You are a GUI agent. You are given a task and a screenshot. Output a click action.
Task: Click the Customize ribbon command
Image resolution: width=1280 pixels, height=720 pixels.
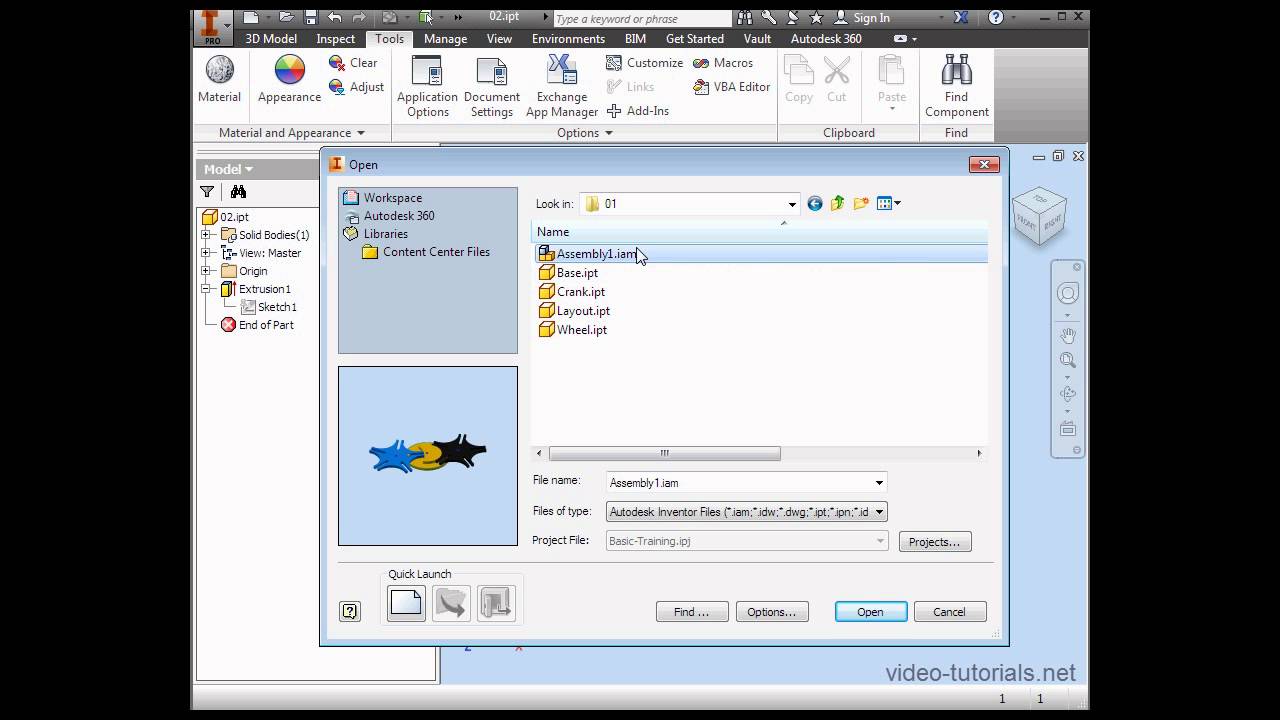[x=644, y=62]
